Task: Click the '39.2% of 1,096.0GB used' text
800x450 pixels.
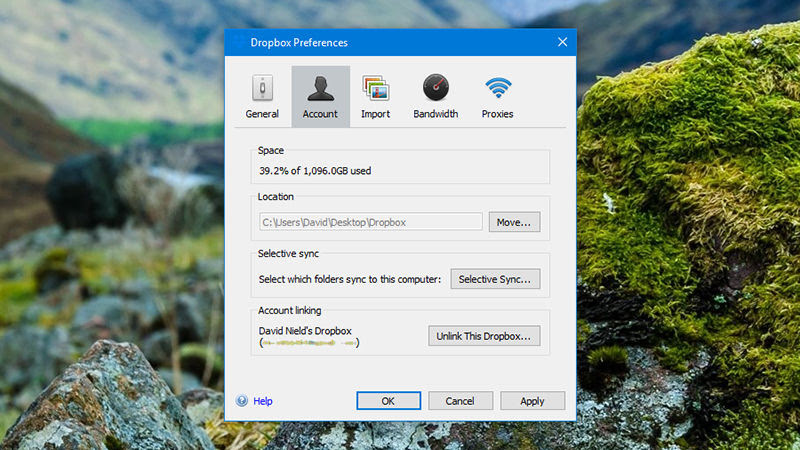Action: tap(315, 171)
